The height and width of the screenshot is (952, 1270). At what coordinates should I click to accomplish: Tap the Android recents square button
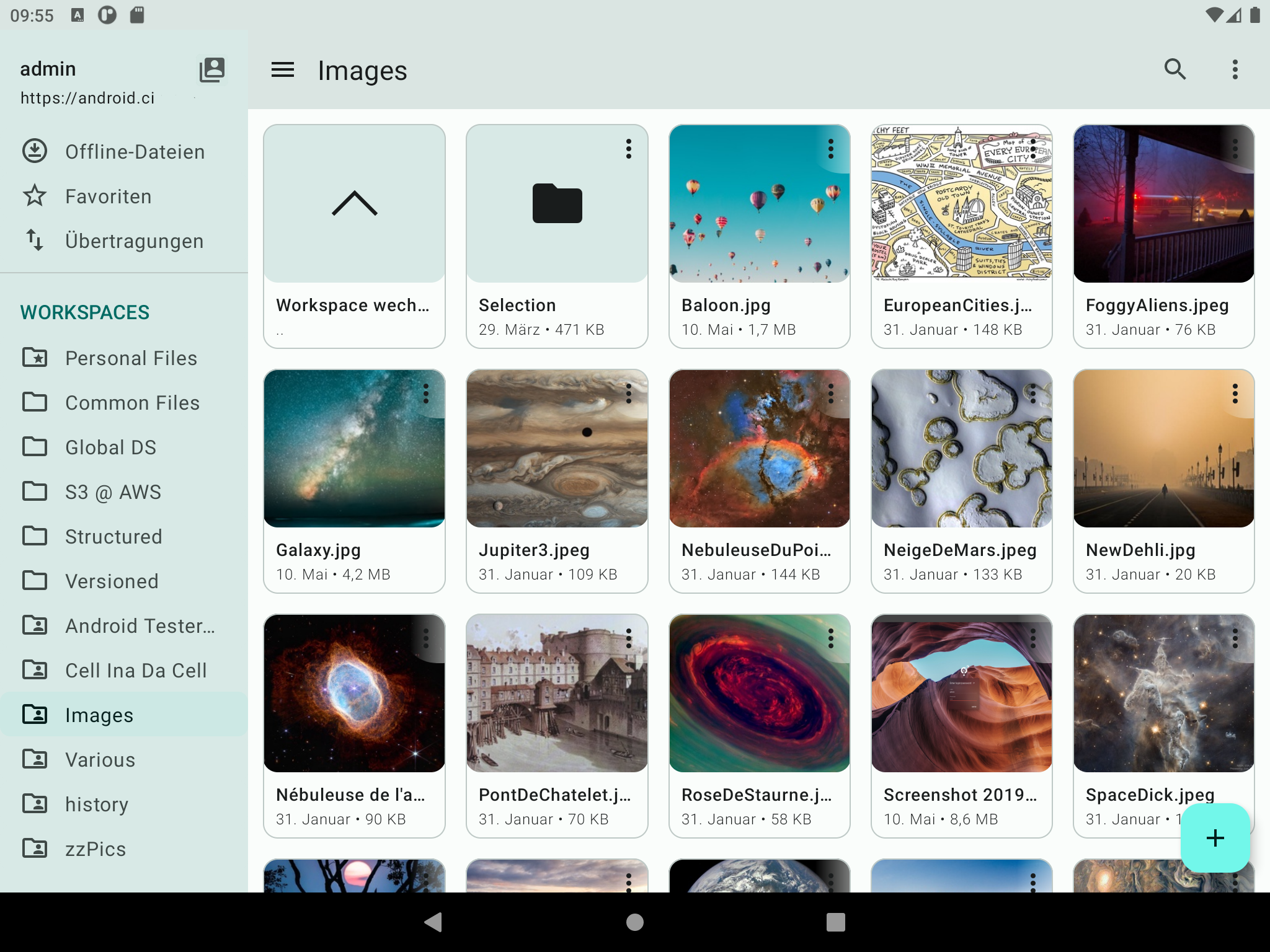click(836, 922)
